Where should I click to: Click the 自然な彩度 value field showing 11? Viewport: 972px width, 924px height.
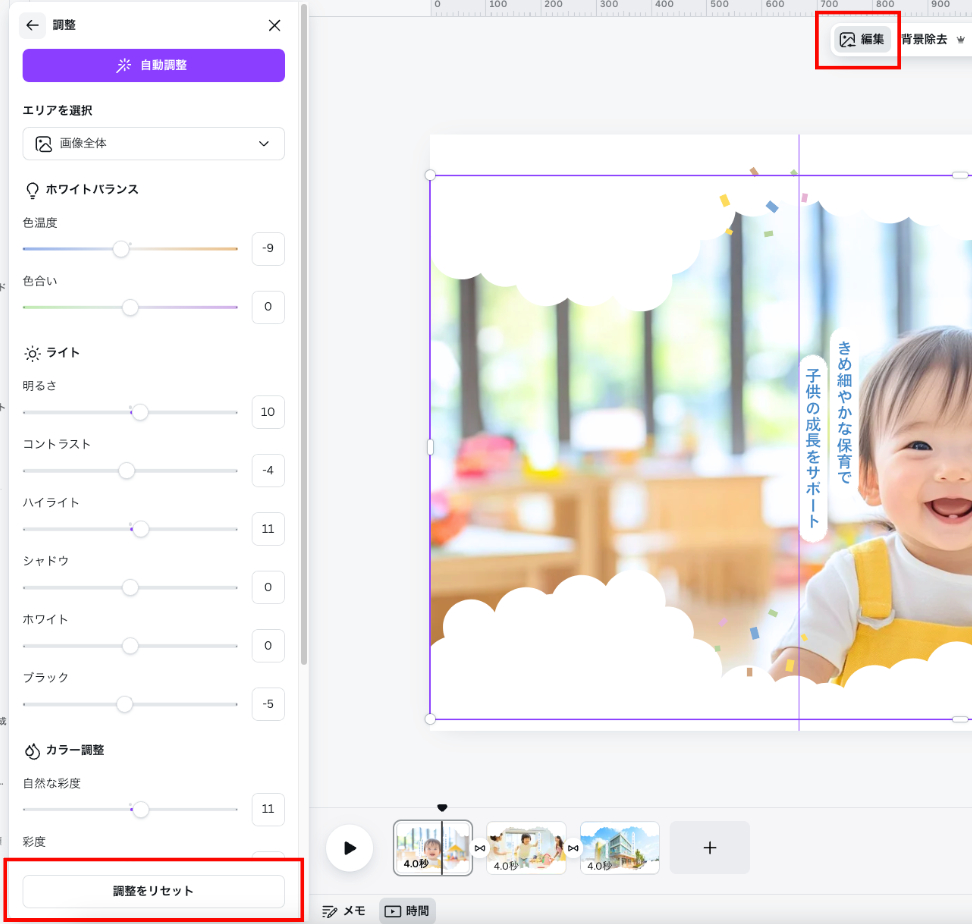[x=268, y=809]
